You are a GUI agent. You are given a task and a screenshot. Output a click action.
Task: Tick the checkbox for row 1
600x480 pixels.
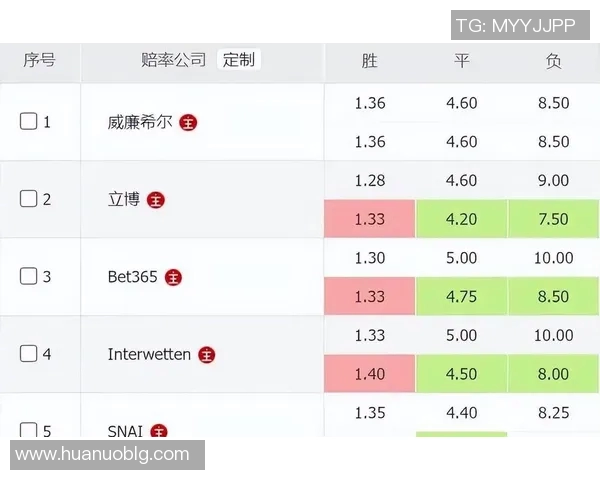(x=29, y=121)
